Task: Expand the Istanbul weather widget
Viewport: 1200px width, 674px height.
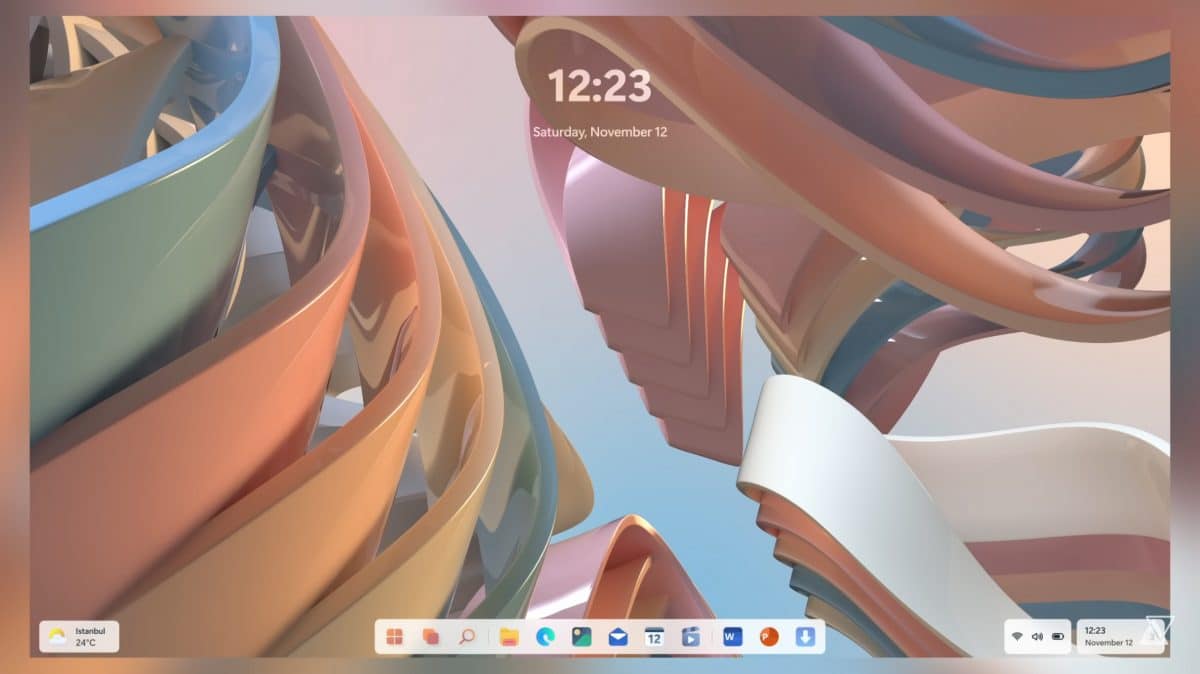Action: (80, 636)
